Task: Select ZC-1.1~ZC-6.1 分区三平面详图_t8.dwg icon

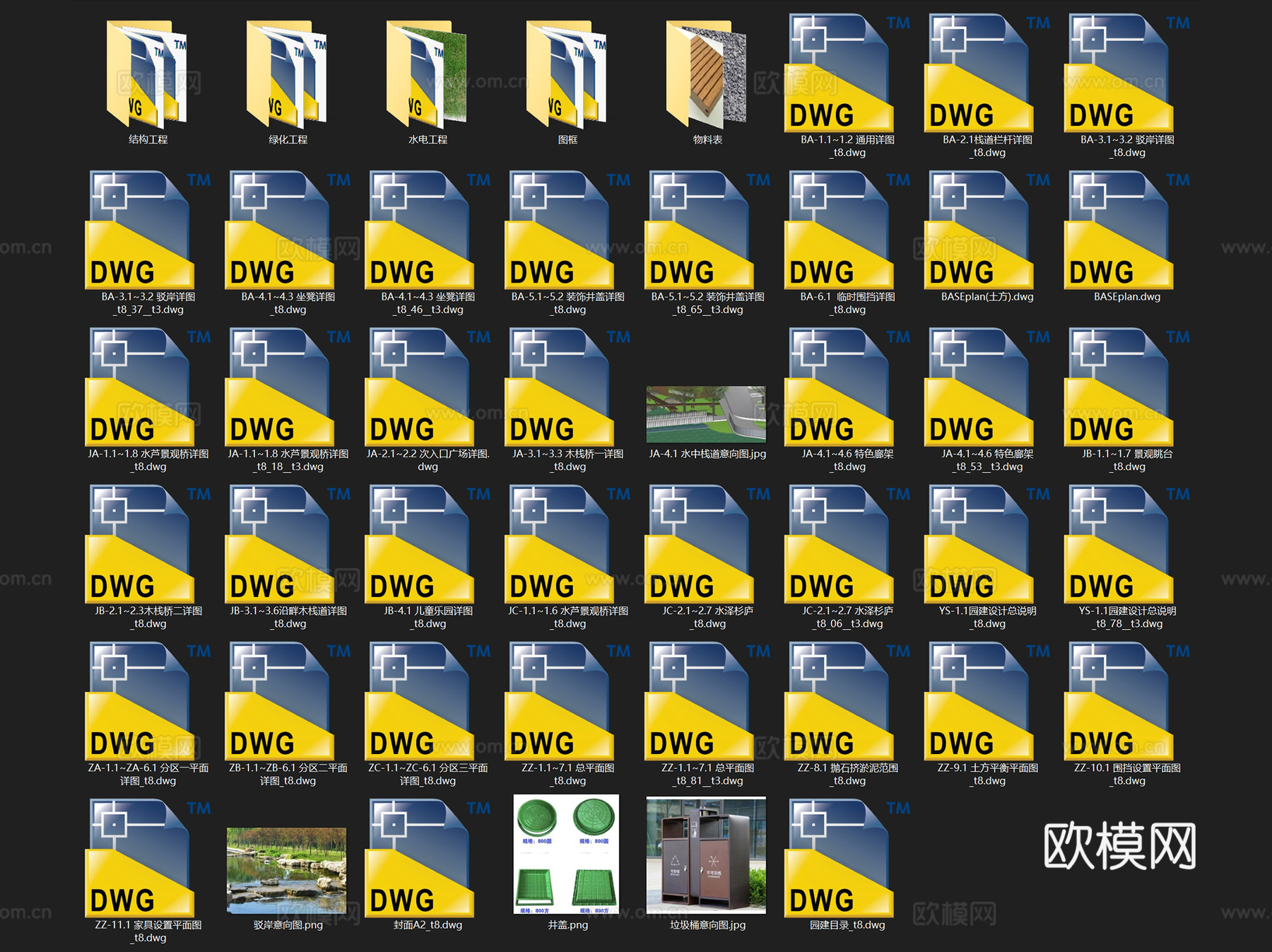Action: point(427,700)
